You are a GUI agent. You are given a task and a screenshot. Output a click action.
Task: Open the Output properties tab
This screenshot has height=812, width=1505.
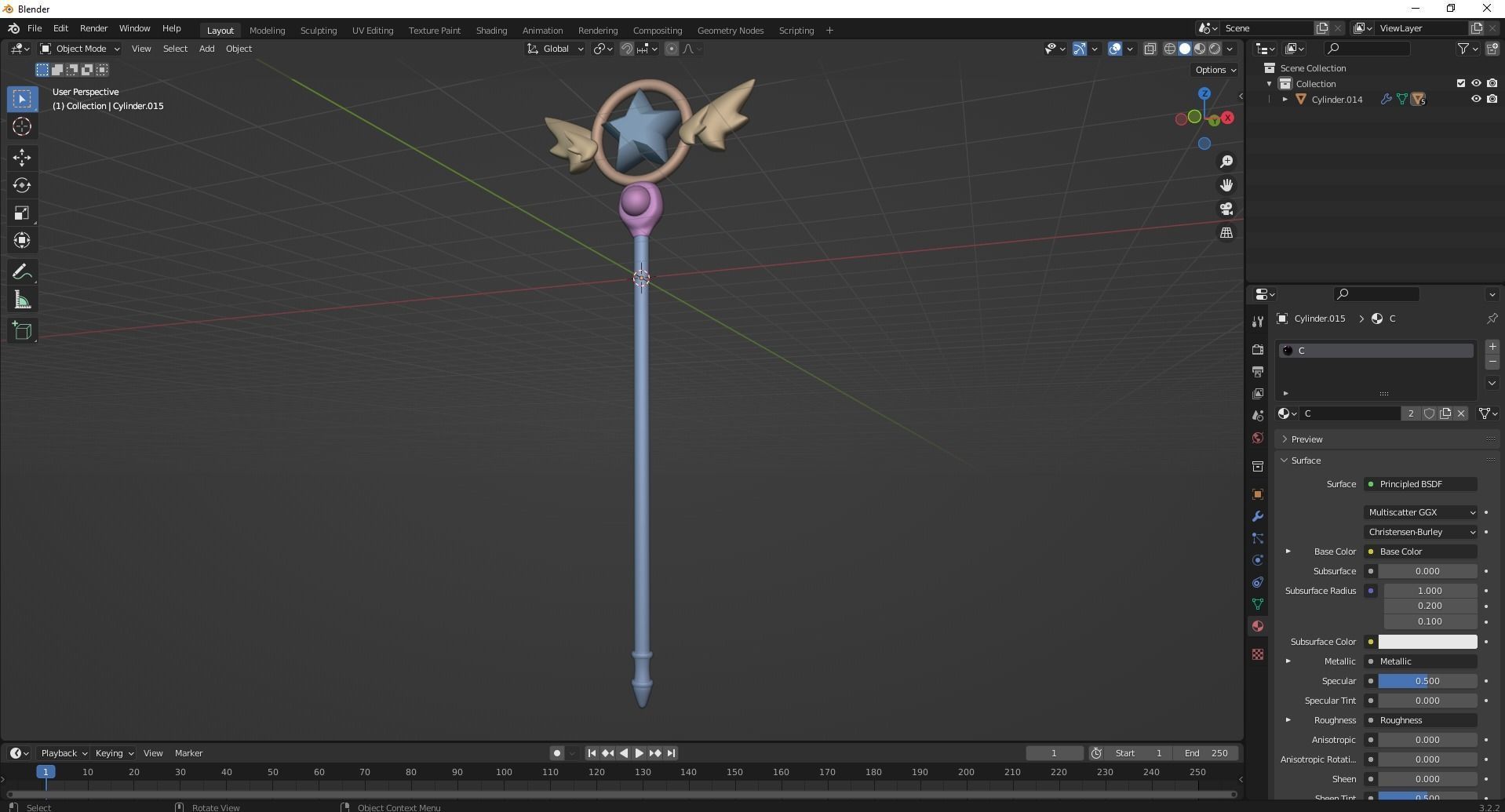click(1258, 371)
